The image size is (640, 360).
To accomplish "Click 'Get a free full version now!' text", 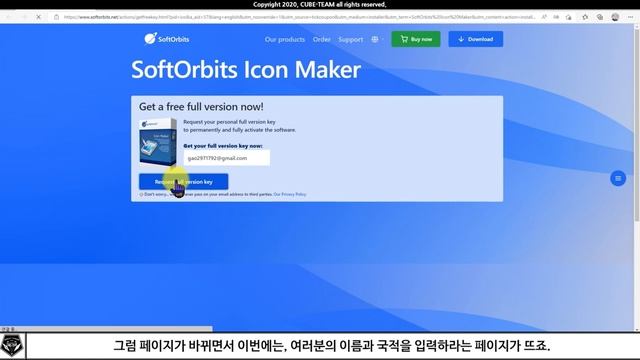I will pos(201,107).
